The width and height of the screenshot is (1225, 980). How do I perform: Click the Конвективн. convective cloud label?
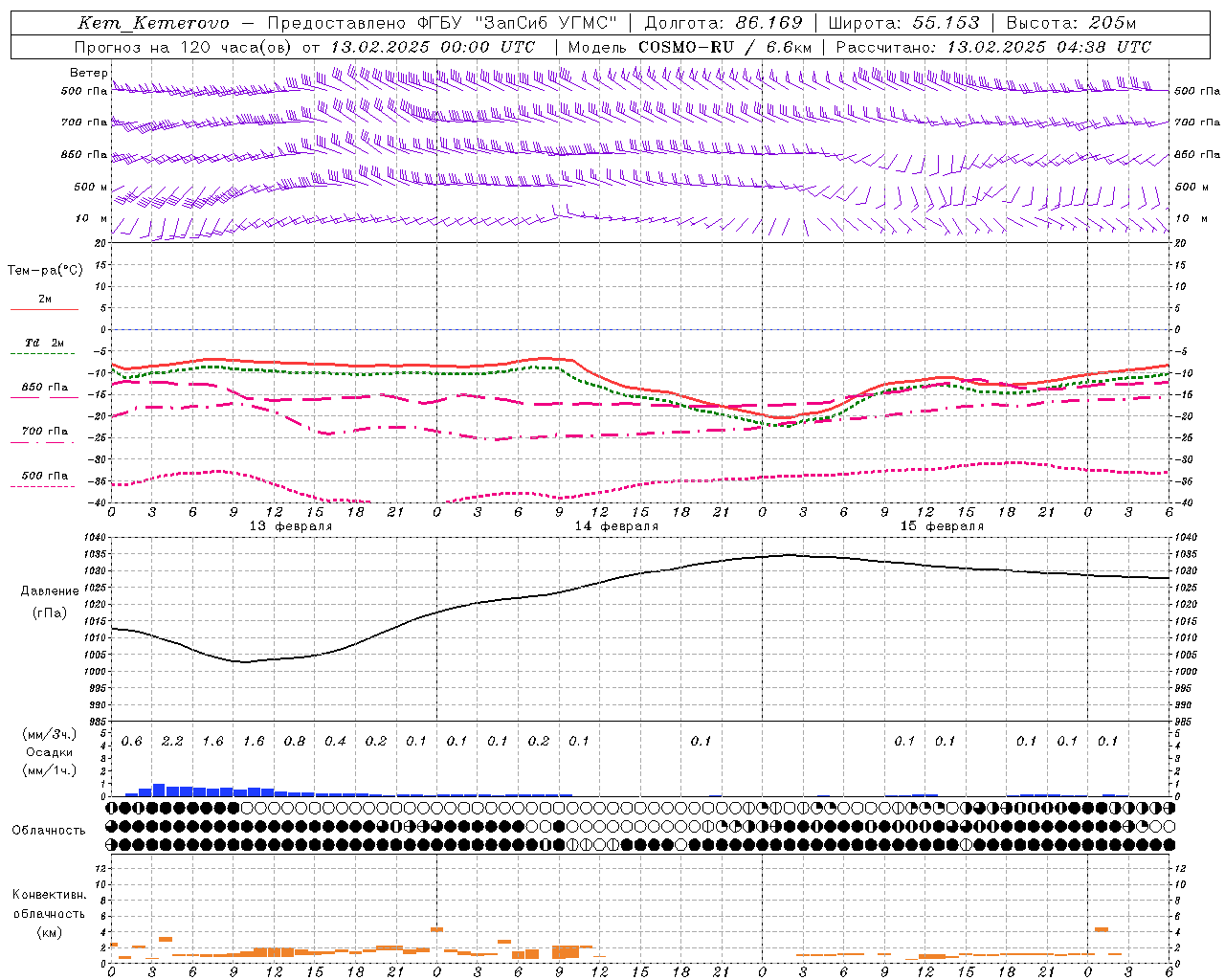(50, 895)
